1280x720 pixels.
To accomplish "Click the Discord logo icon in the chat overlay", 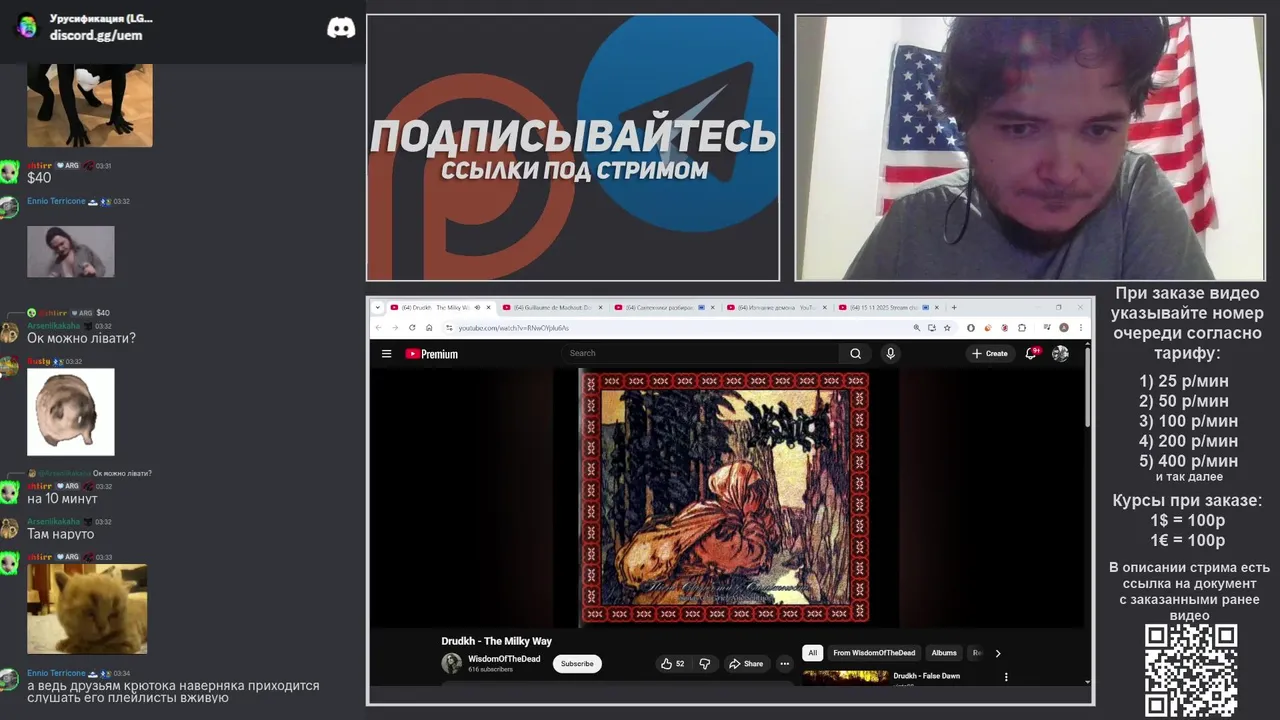I will click(x=341, y=28).
